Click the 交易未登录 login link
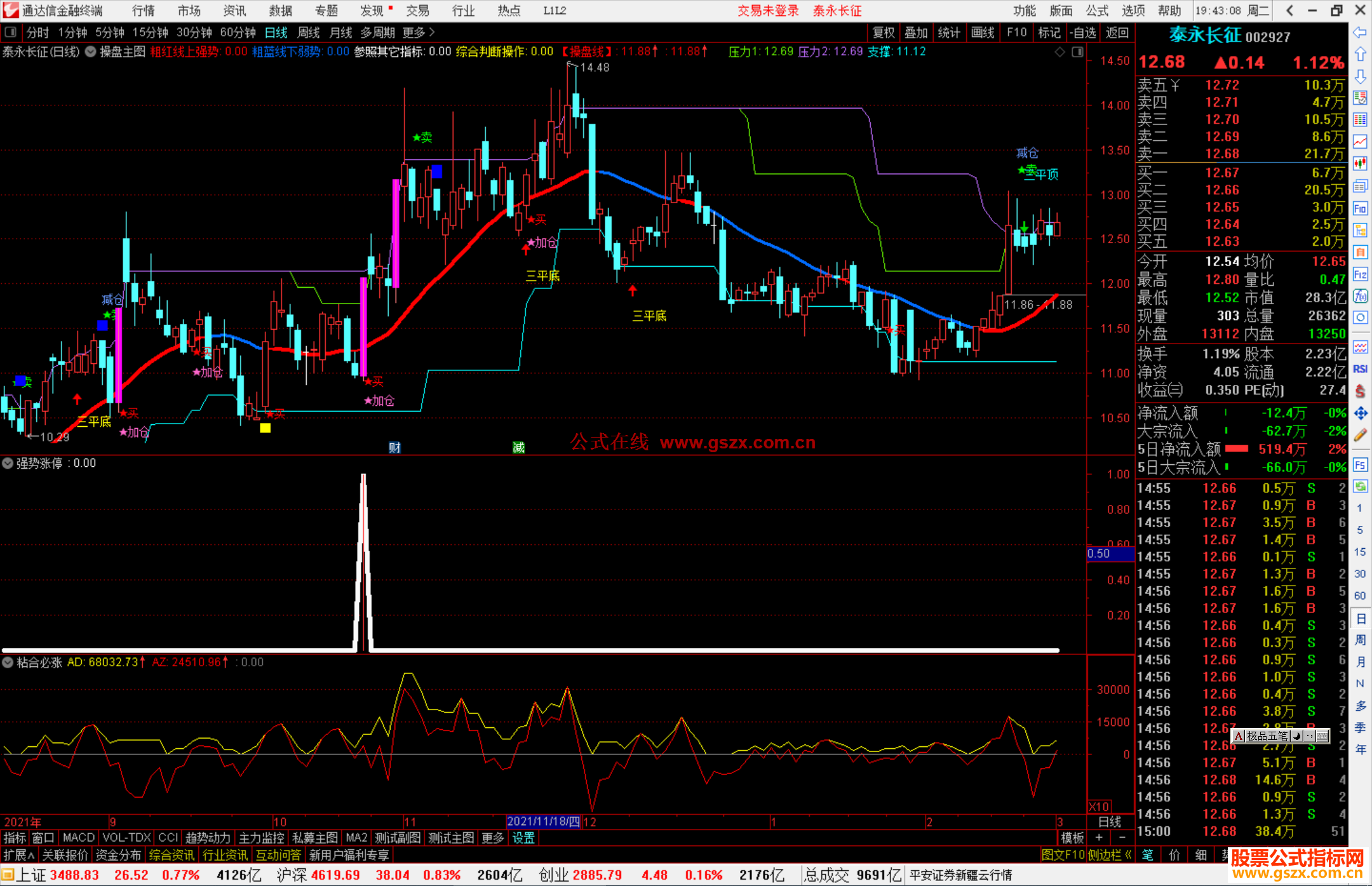The height and width of the screenshot is (886, 1372). coord(768,11)
